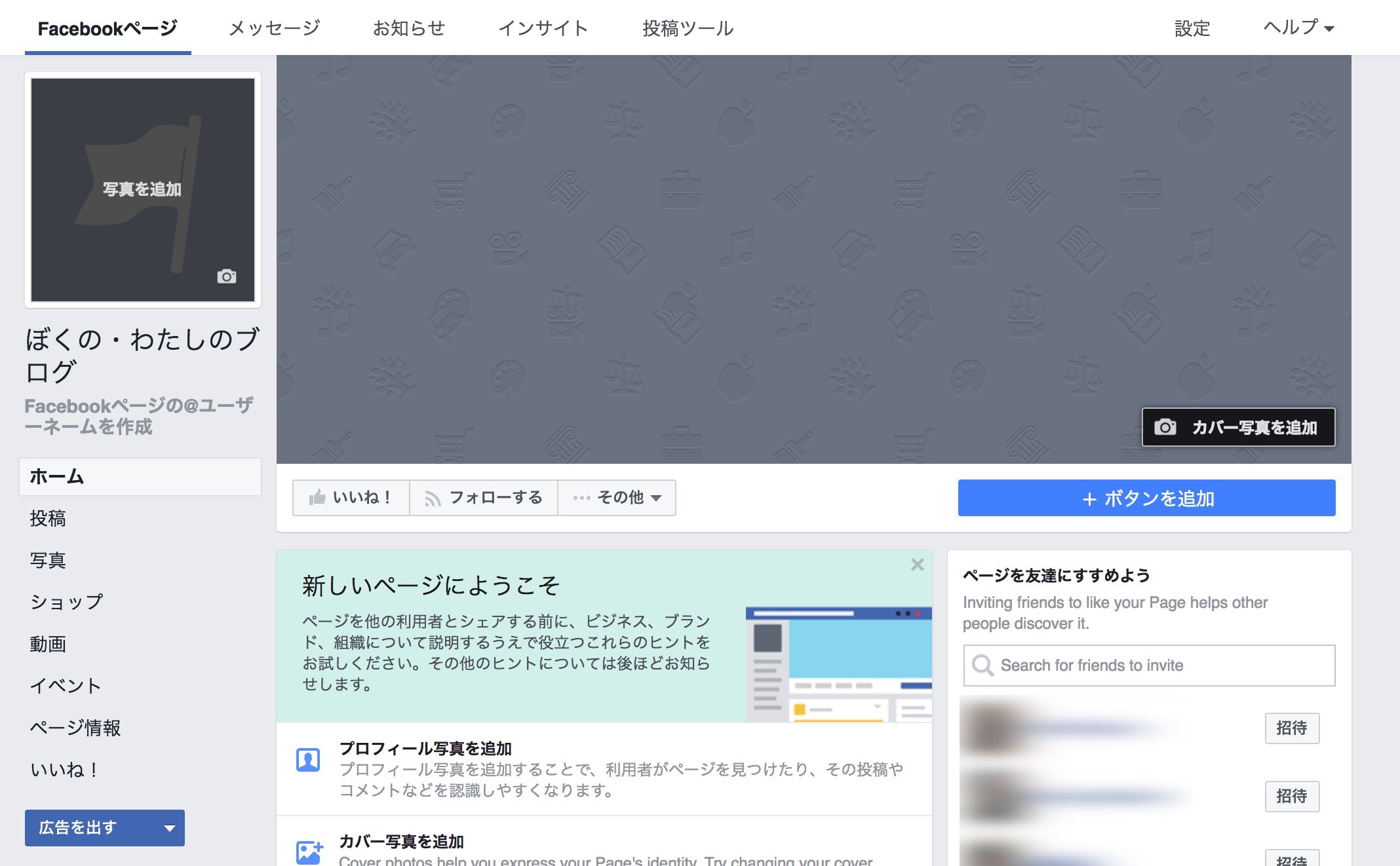
Task: Expand the ヘルプ dropdown
Action: click(x=1298, y=28)
